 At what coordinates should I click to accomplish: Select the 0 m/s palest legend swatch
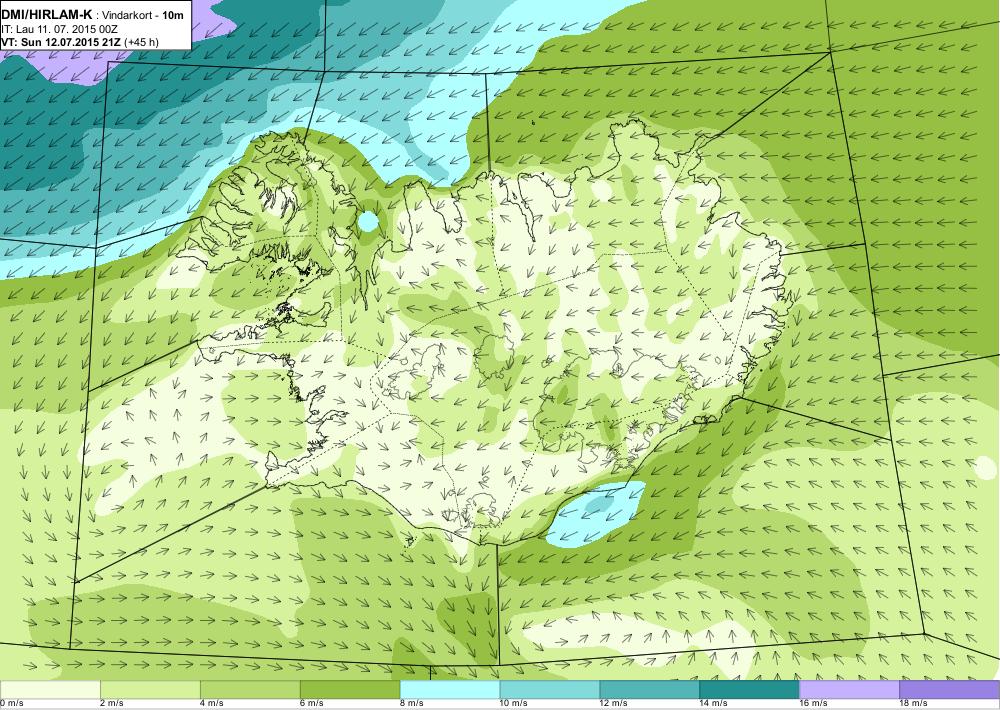click(50, 690)
